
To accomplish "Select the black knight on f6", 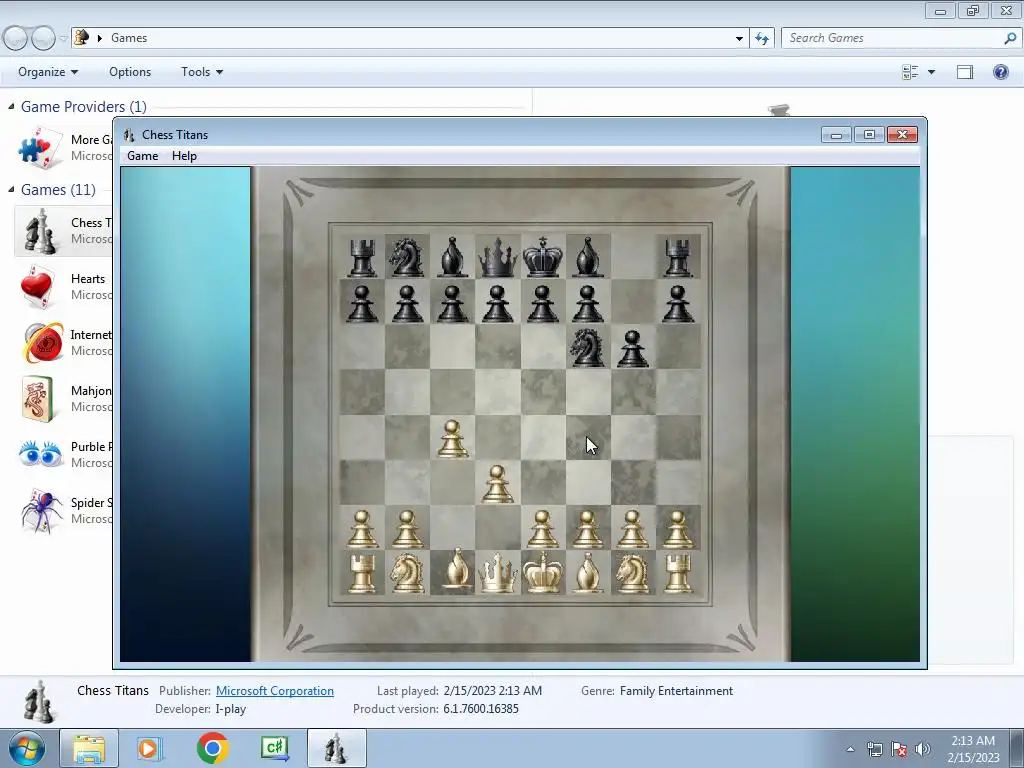I will tap(587, 347).
